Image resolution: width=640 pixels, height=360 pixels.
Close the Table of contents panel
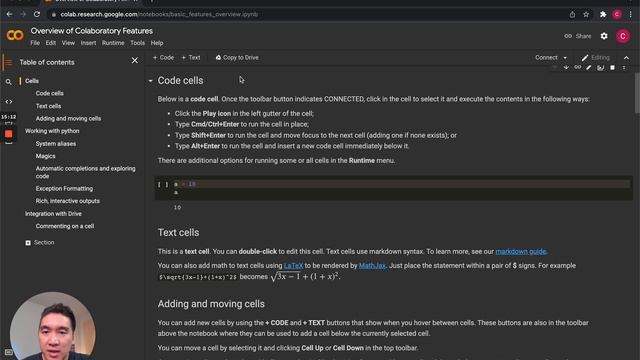point(135,60)
